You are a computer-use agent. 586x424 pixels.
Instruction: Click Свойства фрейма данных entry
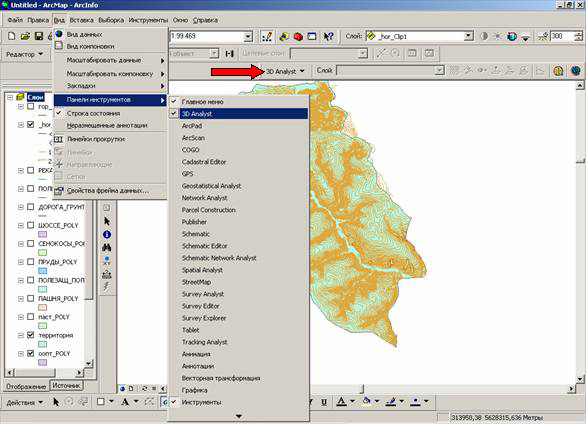coord(110,191)
